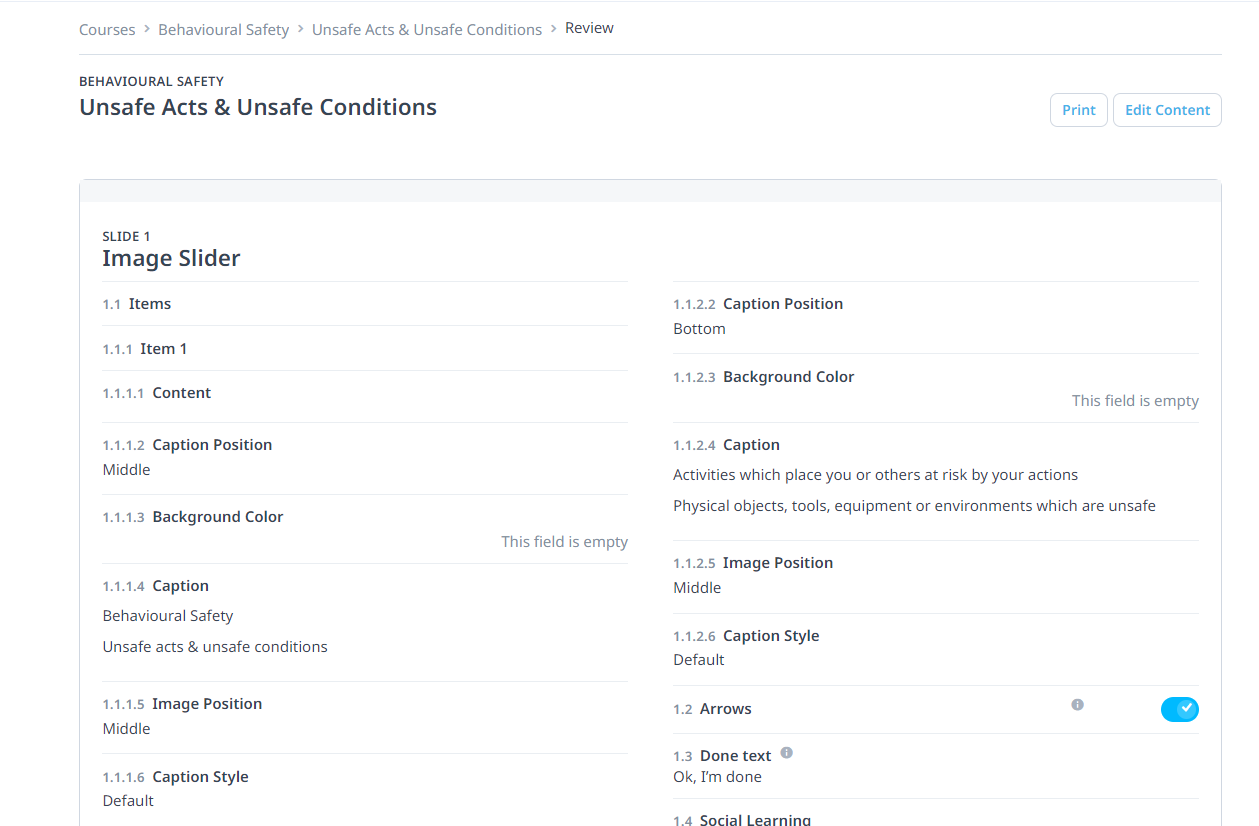Click the 1.1 Items heading
1259x826 pixels.
137,304
